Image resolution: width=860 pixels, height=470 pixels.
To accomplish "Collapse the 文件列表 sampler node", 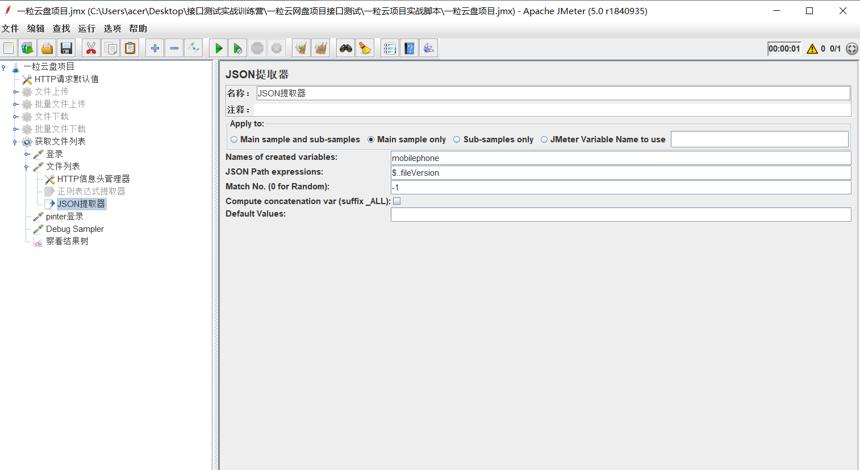I will click(26, 167).
